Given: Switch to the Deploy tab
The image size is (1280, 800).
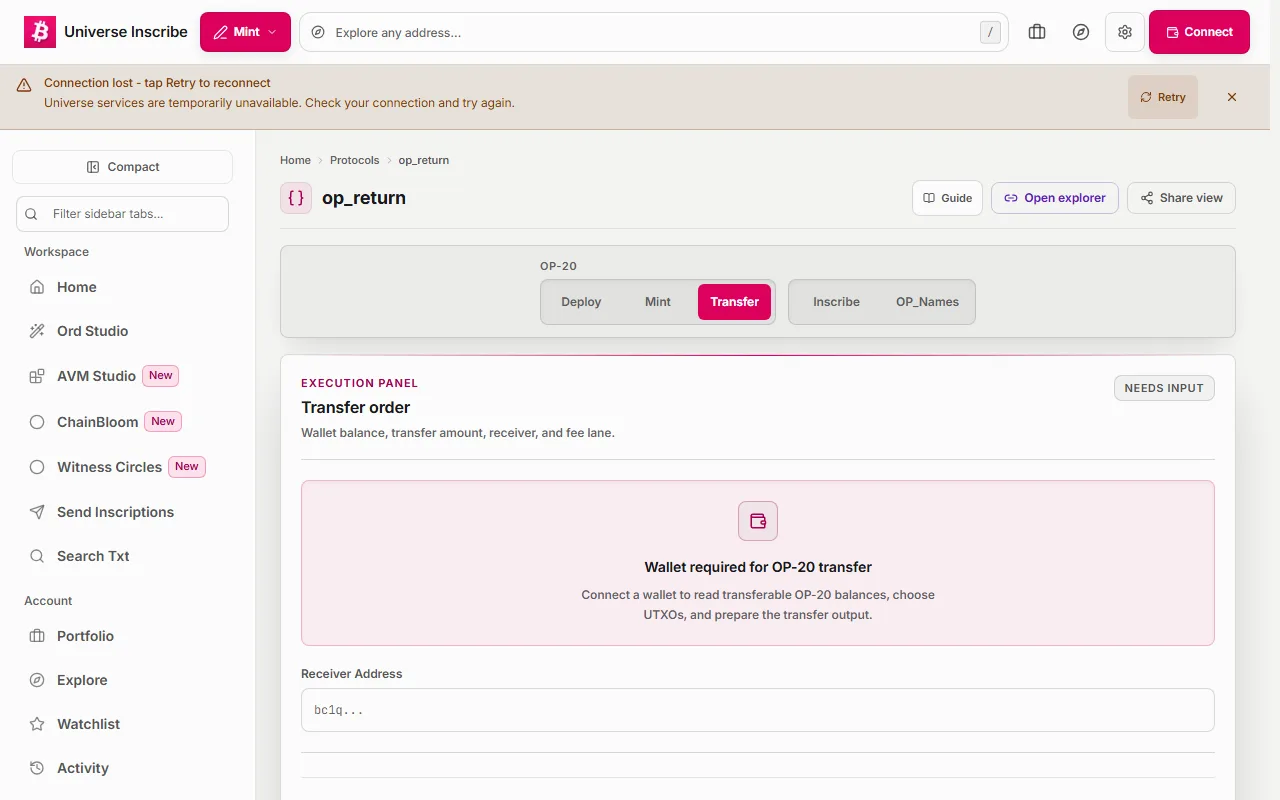Looking at the screenshot, I should tap(581, 302).
